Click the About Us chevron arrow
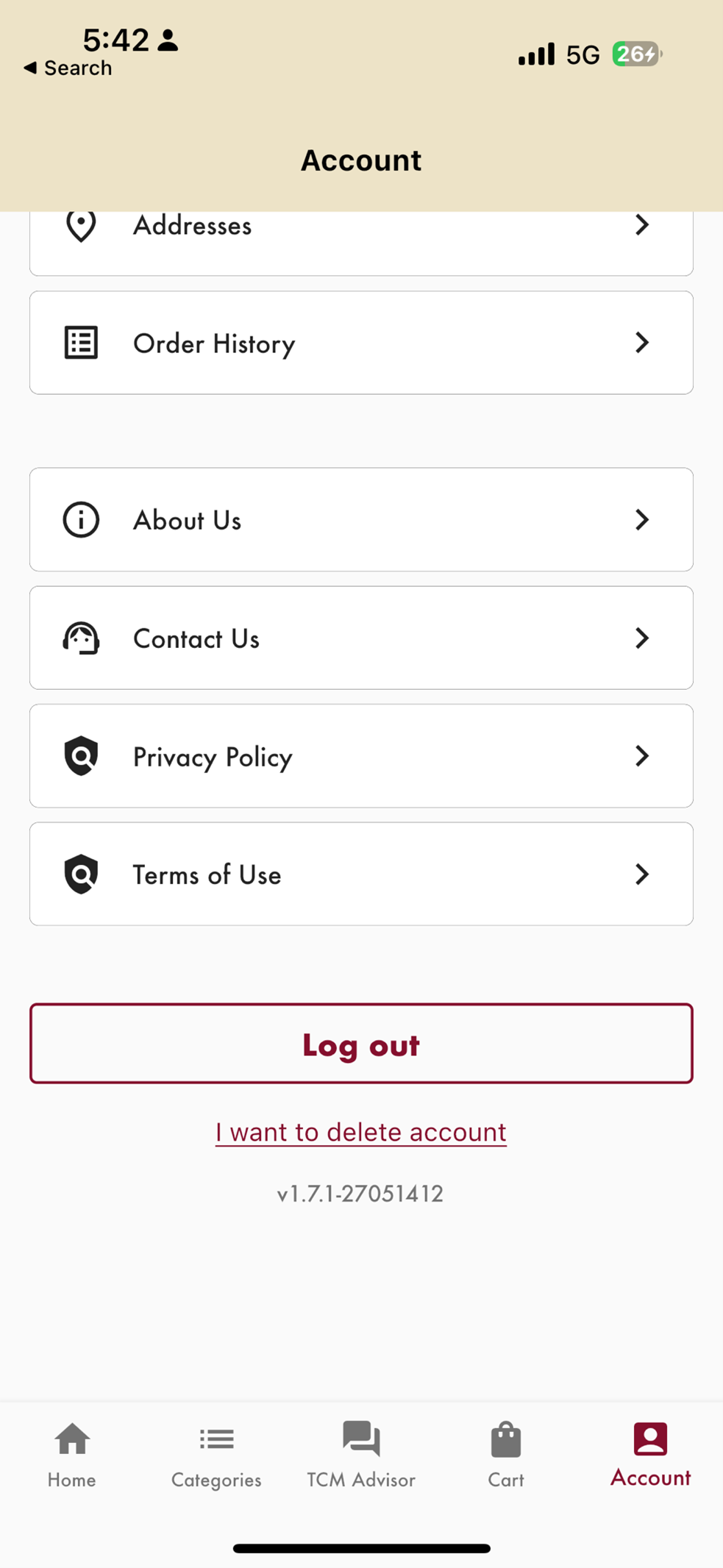The width and height of the screenshot is (723, 1568). click(642, 520)
